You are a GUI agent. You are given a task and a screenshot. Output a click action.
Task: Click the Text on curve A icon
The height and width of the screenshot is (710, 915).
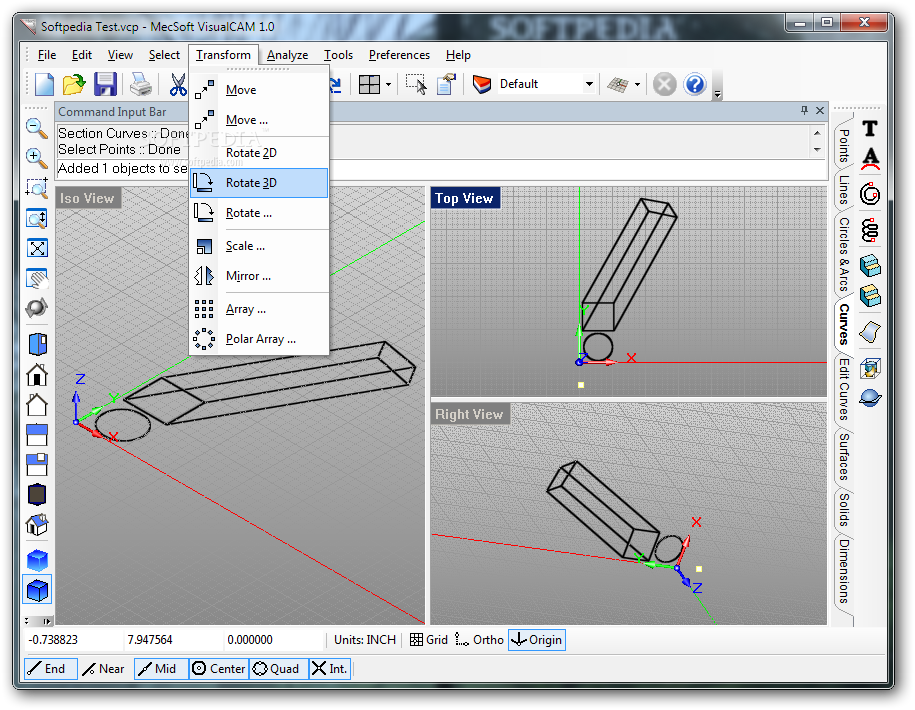coord(870,159)
